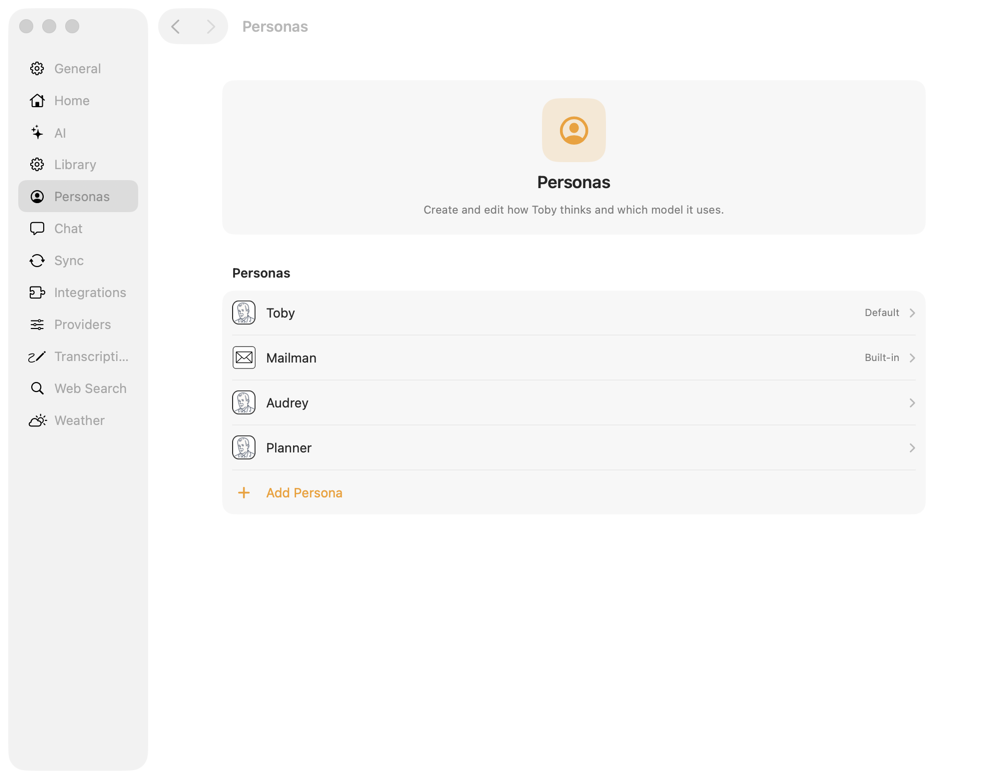1000x779 pixels.
Task: Expand the Mailman persona chevron
Action: click(912, 357)
